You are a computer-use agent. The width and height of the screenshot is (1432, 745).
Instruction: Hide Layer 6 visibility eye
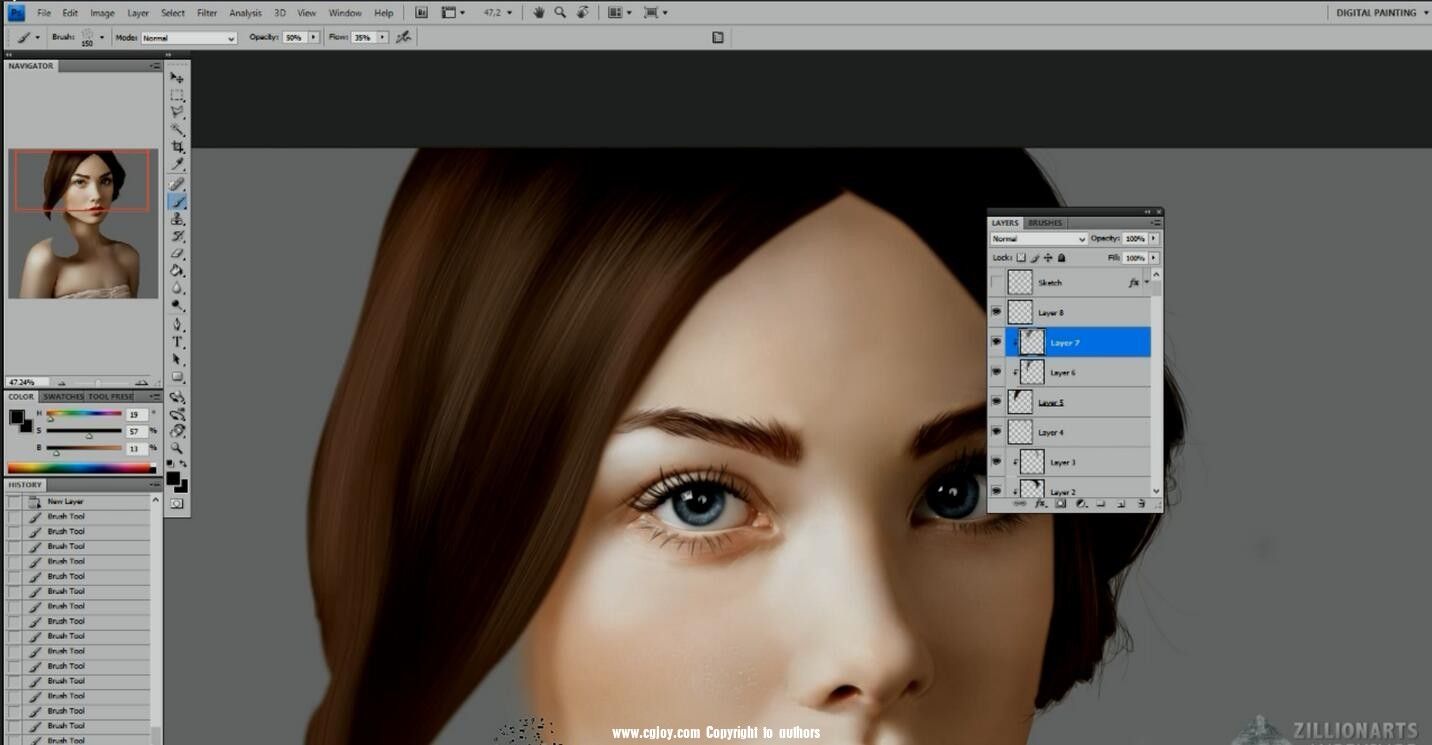point(996,372)
